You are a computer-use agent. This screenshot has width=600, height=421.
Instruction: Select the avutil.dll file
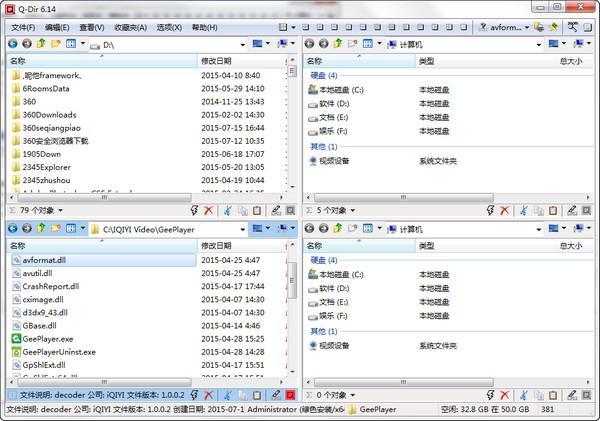[37, 273]
